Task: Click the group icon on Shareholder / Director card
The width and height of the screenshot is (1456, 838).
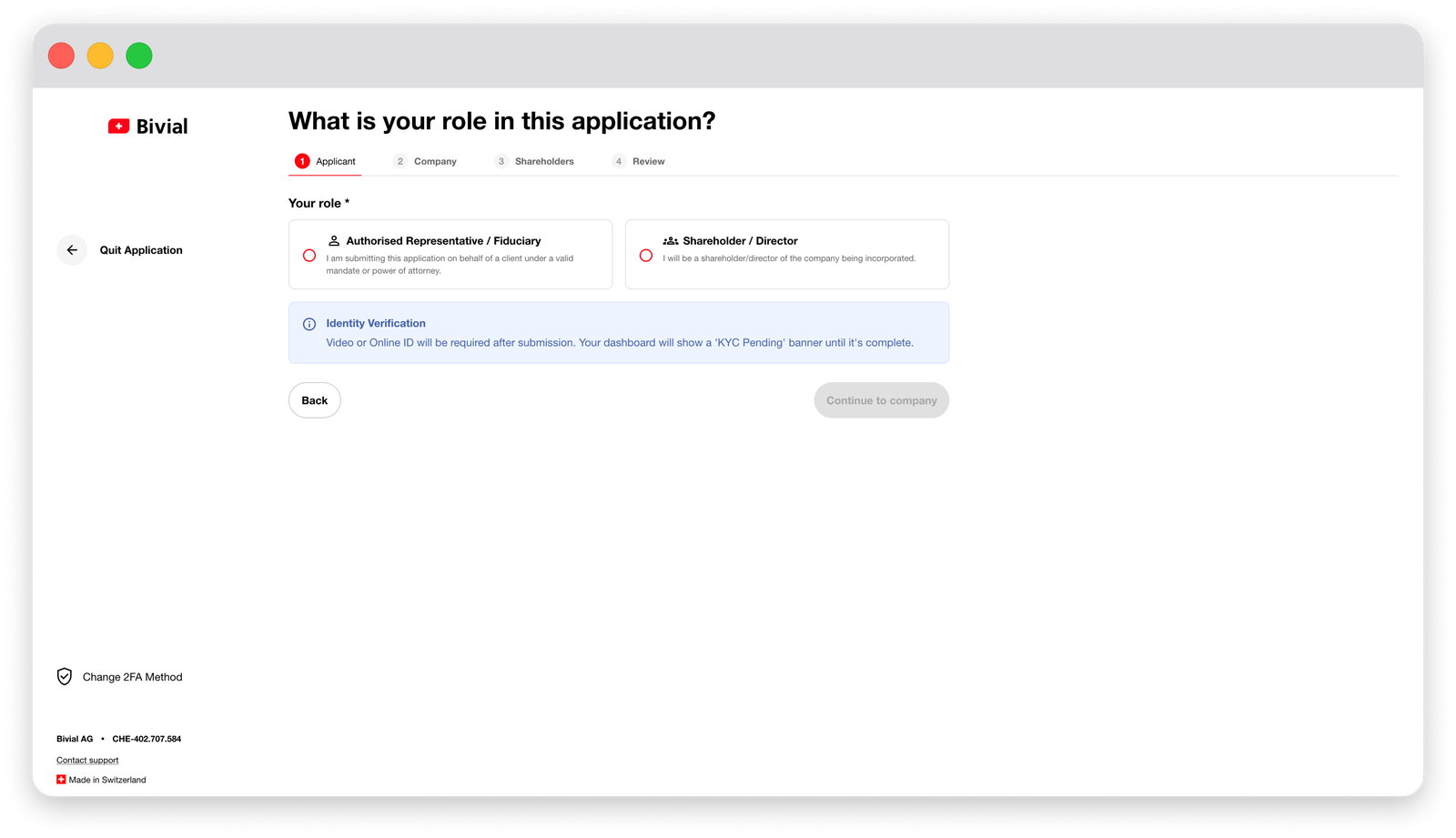Action: point(671,241)
